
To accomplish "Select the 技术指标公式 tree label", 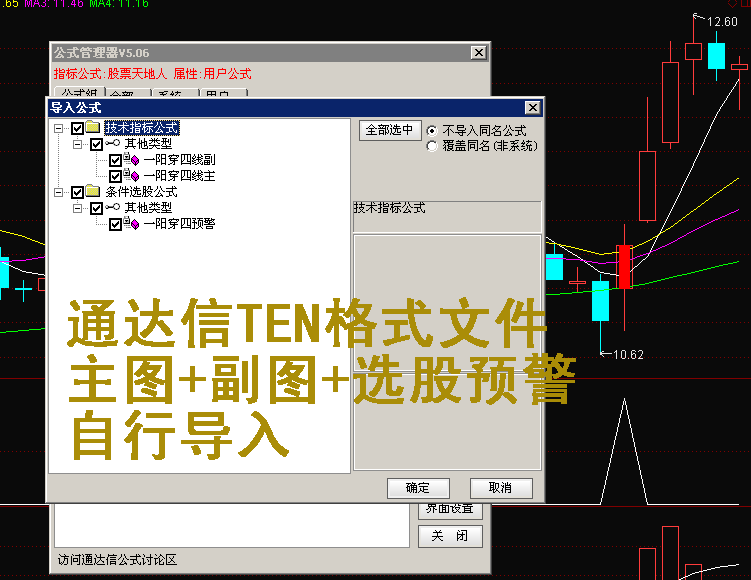I will 142,127.
